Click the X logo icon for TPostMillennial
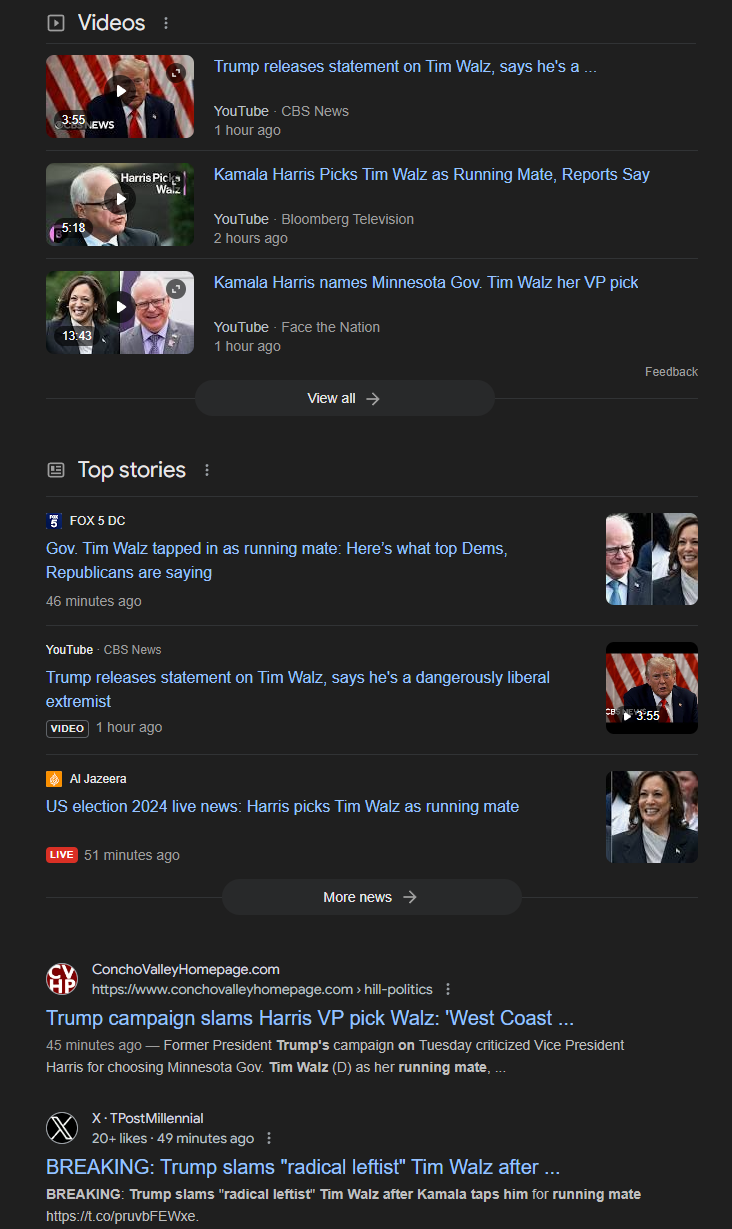732x1229 pixels. [62, 1128]
